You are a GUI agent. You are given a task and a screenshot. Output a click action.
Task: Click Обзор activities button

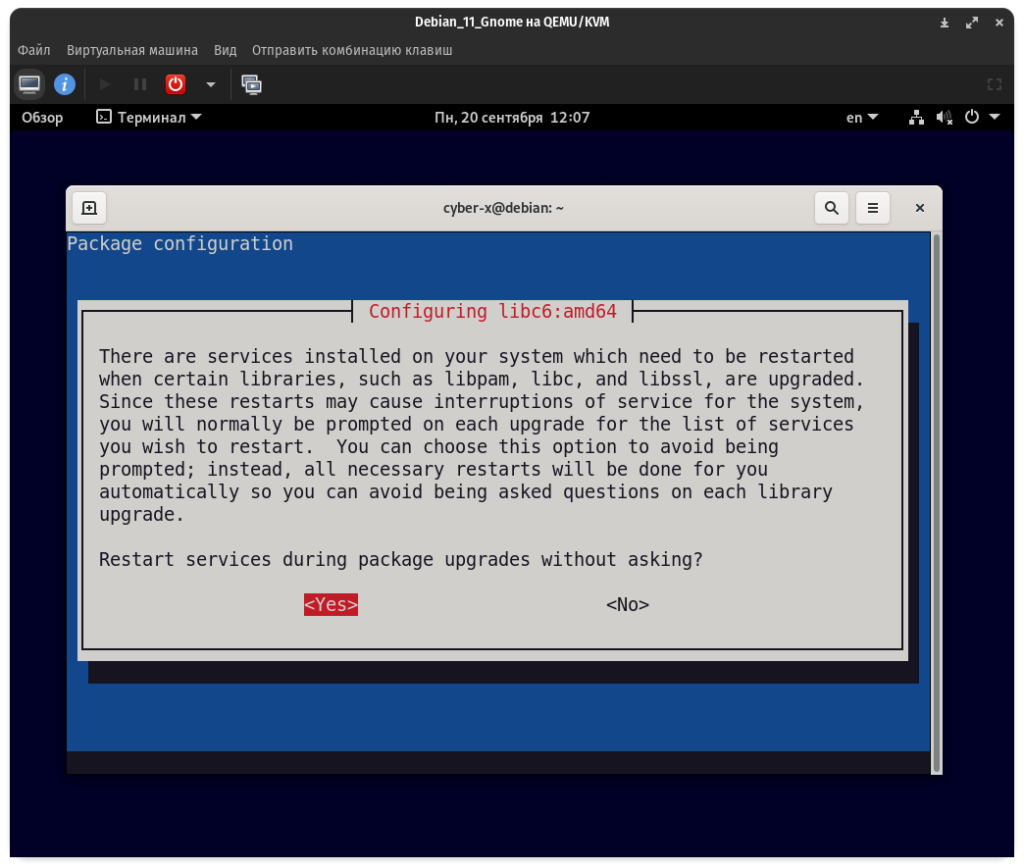pos(42,117)
